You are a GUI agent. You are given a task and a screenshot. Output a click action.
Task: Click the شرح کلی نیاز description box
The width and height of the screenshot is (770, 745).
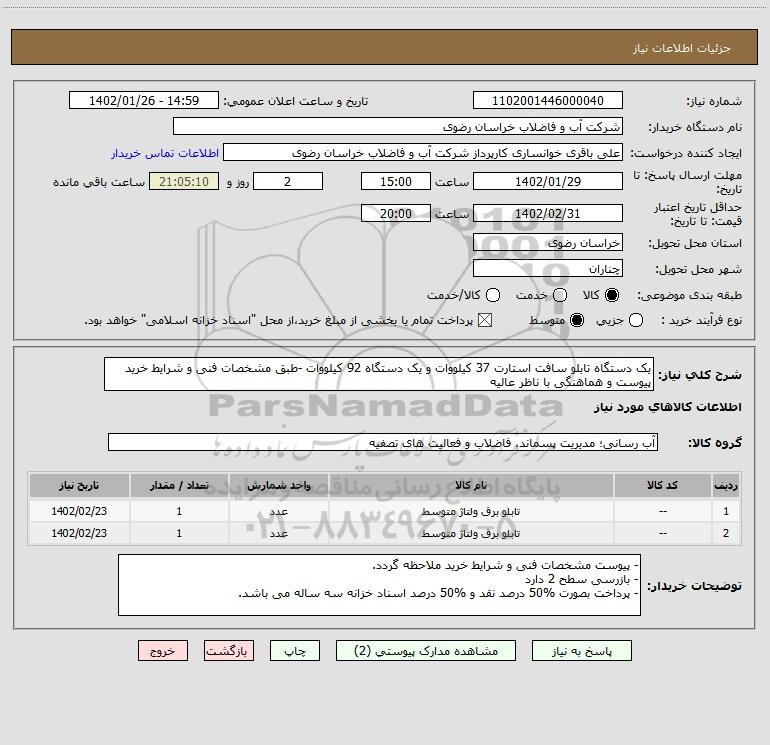coord(379,374)
